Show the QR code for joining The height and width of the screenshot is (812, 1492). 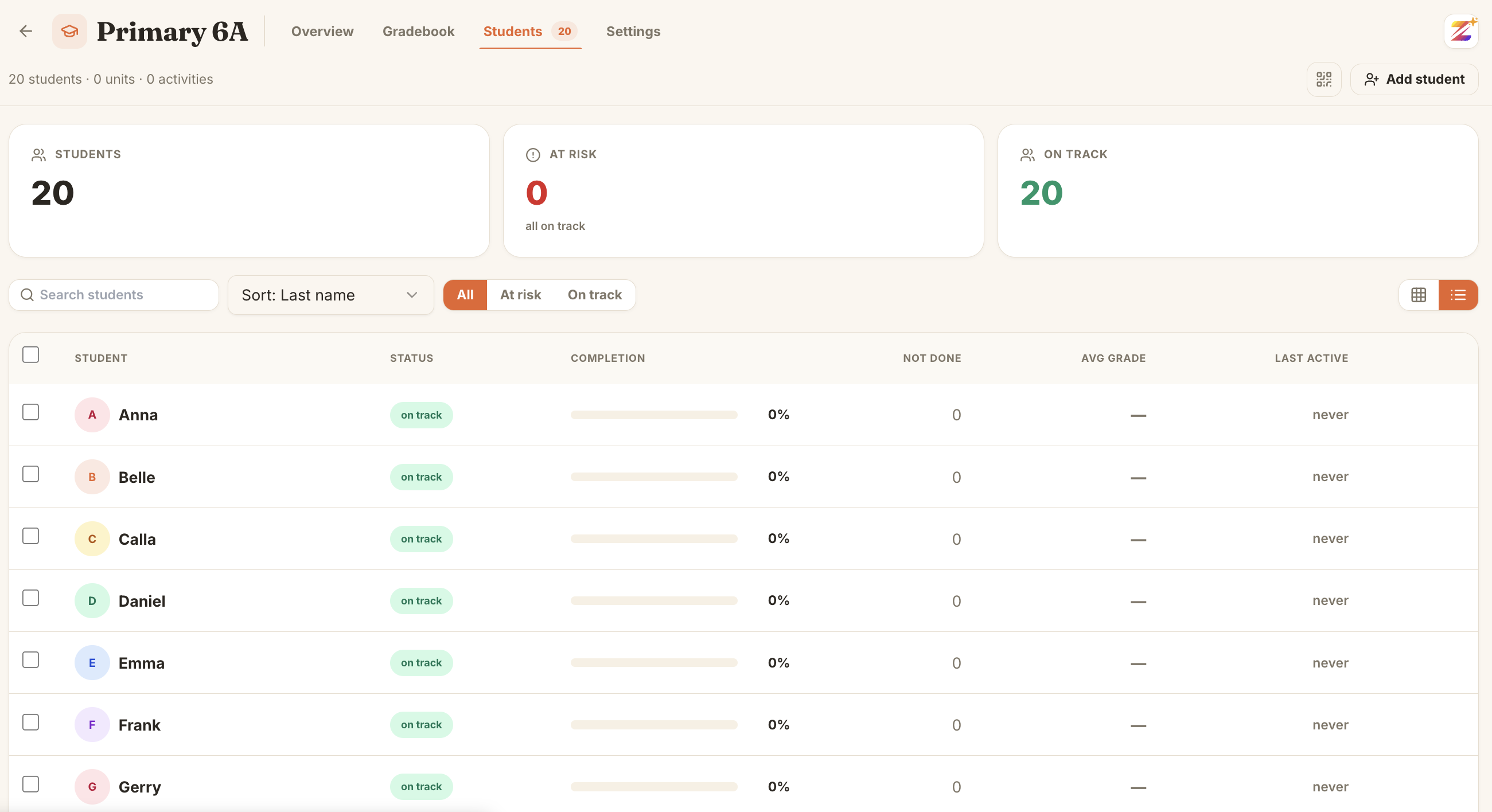[x=1323, y=79]
